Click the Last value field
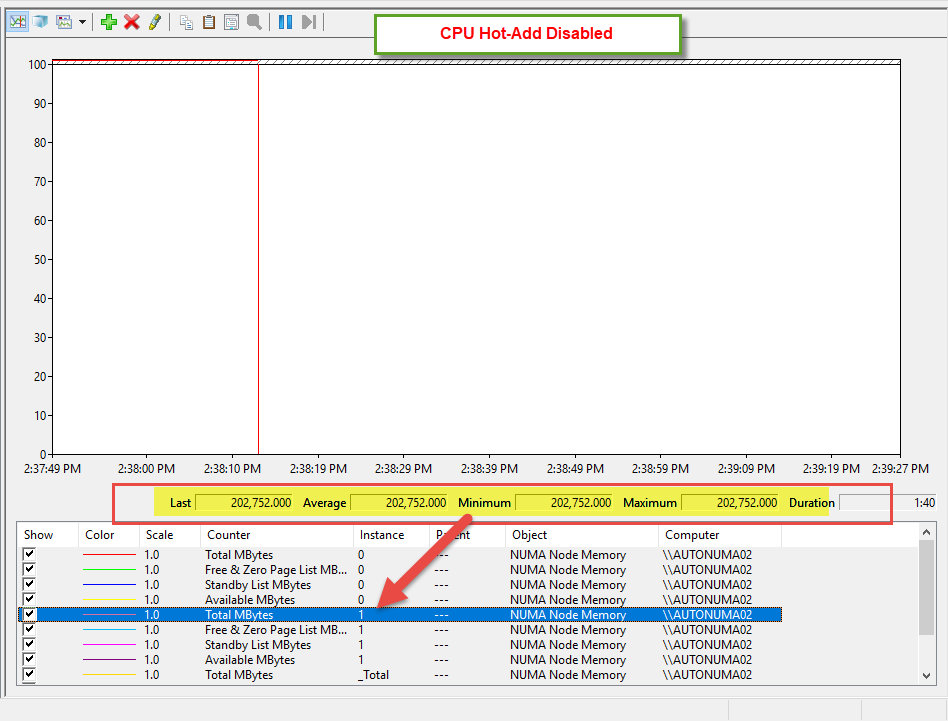 (x=245, y=503)
